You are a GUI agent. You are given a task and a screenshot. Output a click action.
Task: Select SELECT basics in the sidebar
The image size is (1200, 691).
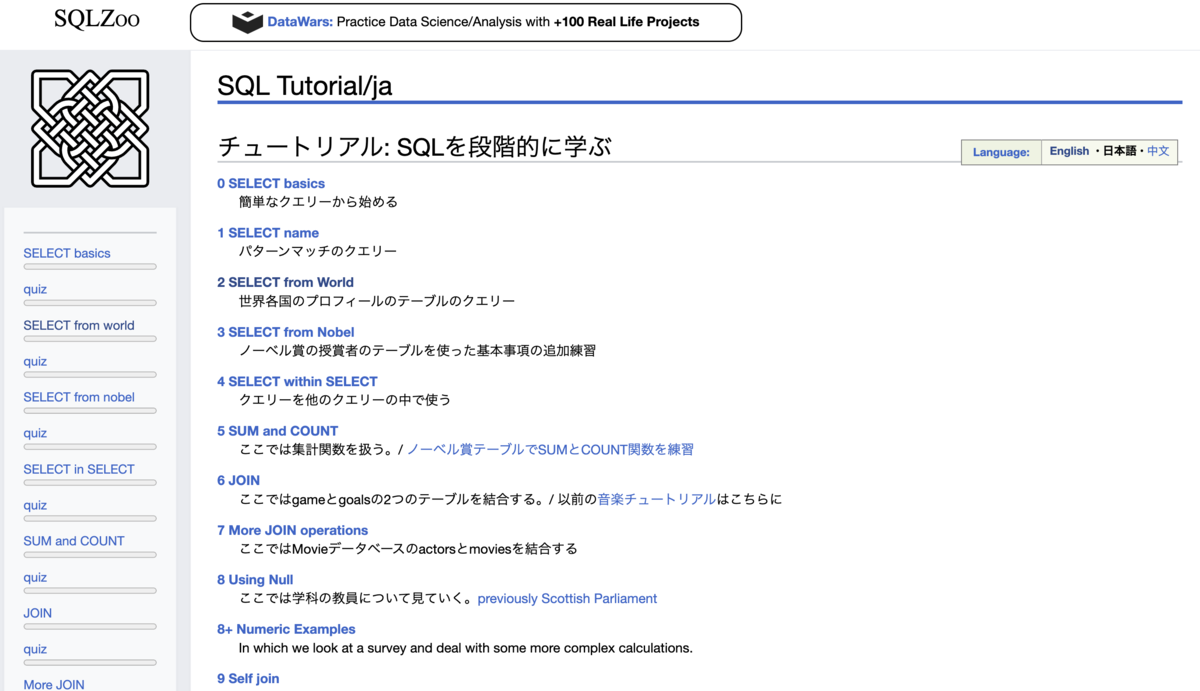tap(66, 253)
